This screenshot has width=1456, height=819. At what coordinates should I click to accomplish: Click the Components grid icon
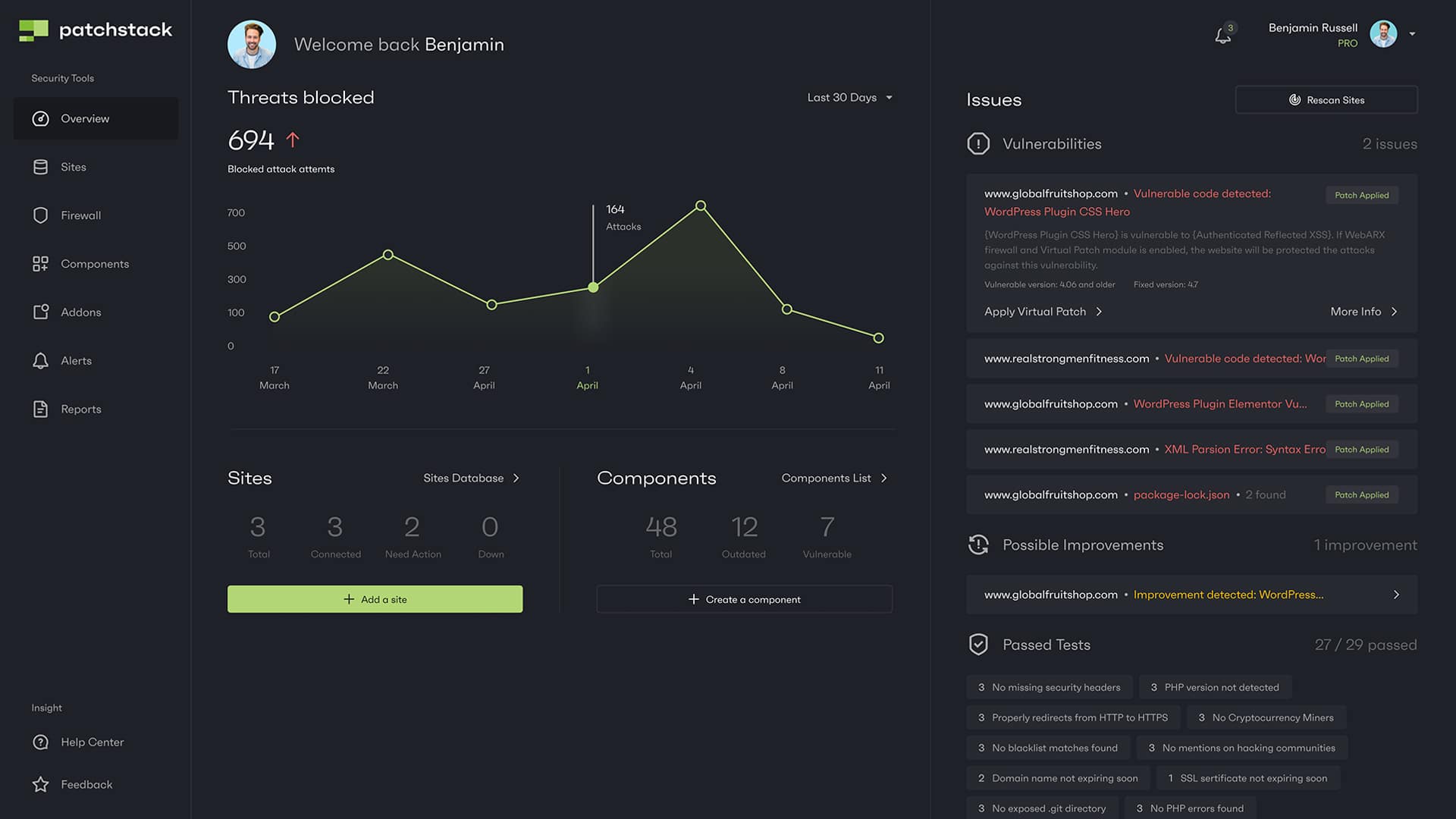click(41, 264)
